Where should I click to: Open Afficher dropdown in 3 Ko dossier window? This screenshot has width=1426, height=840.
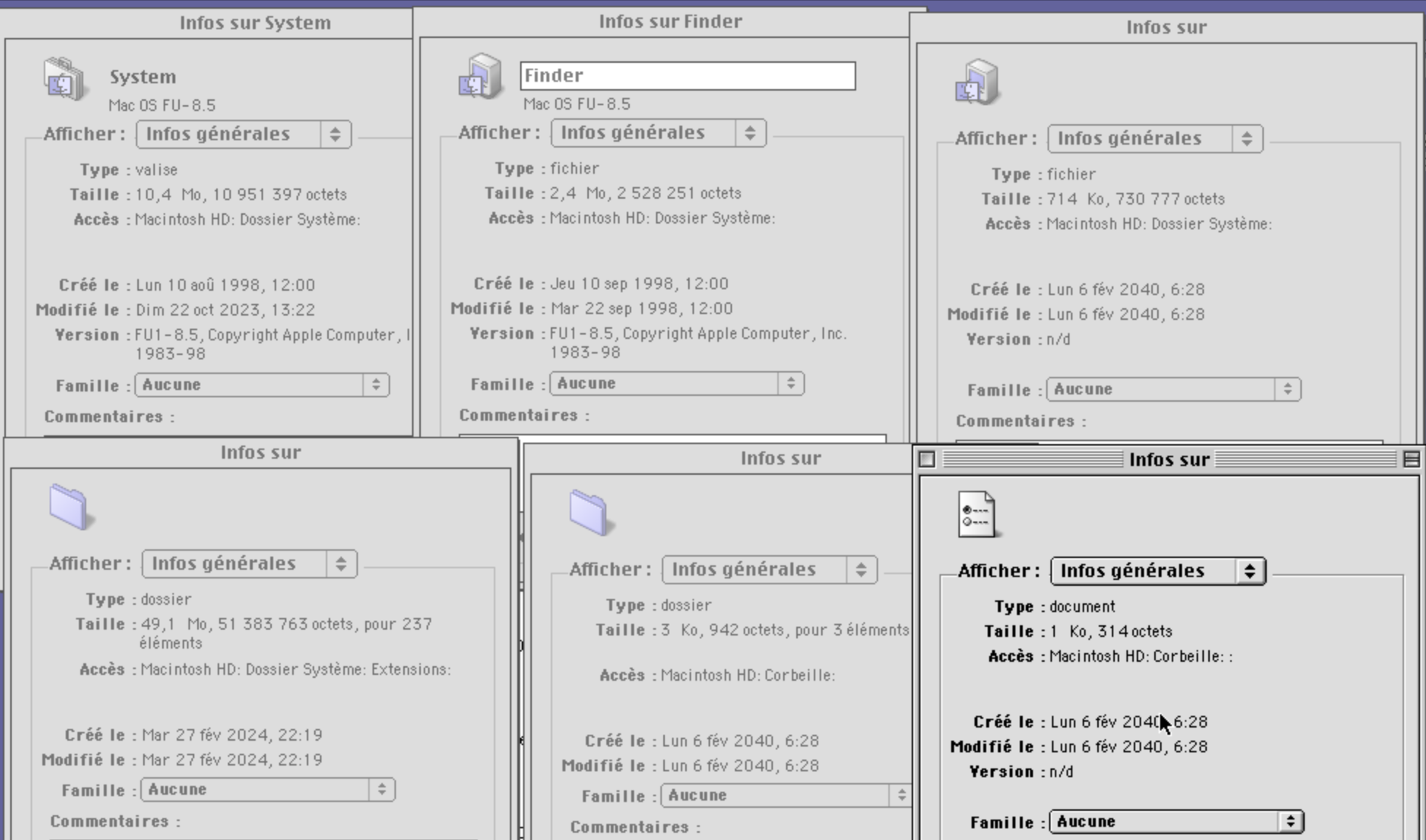pos(770,570)
